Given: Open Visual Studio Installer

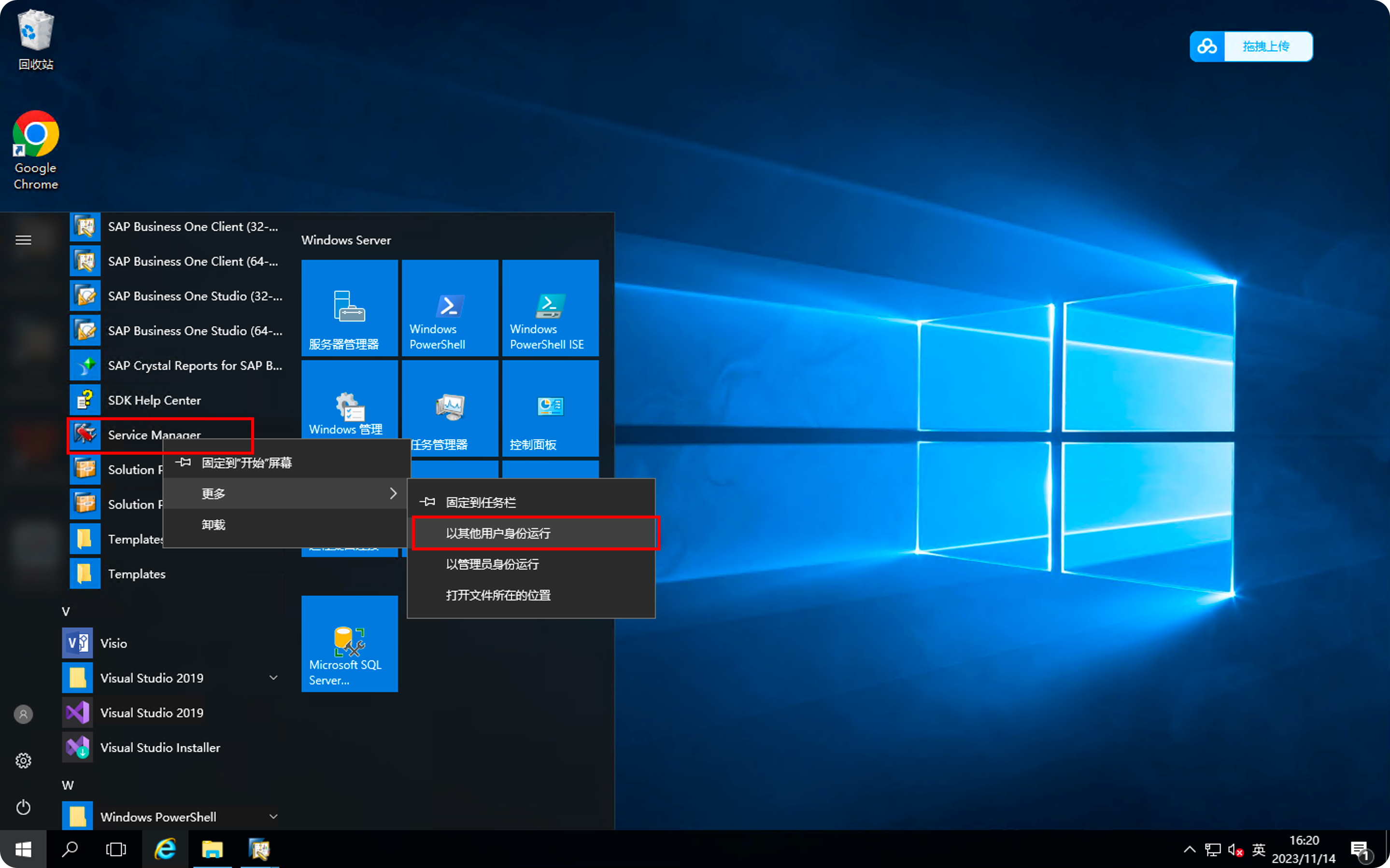Looking at the screenshot, I should pos(172,747).
